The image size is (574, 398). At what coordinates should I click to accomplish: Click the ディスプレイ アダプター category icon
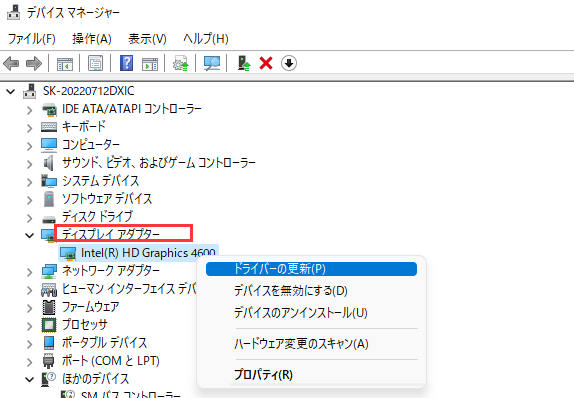tap(48, 235)
